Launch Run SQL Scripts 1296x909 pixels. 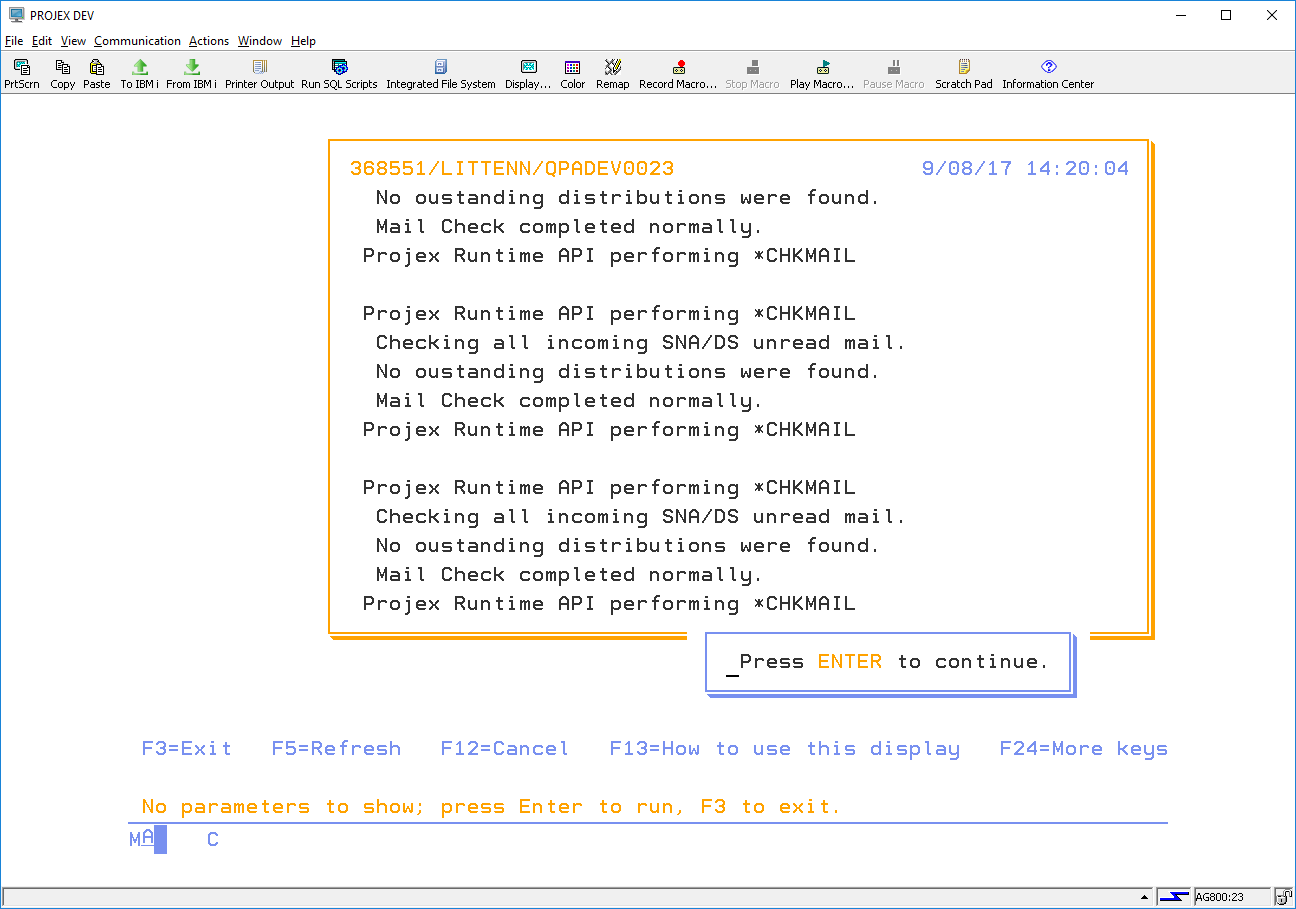339,74
